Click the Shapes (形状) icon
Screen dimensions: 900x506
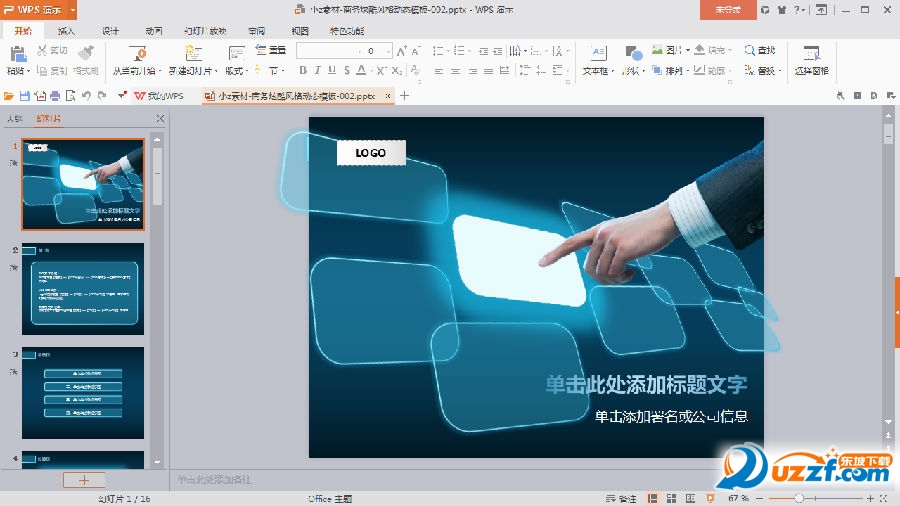tap(634, 54)
